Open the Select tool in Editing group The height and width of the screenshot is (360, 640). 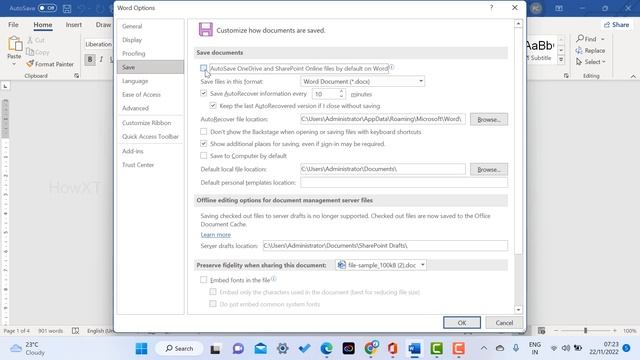(x=590, y=62)
